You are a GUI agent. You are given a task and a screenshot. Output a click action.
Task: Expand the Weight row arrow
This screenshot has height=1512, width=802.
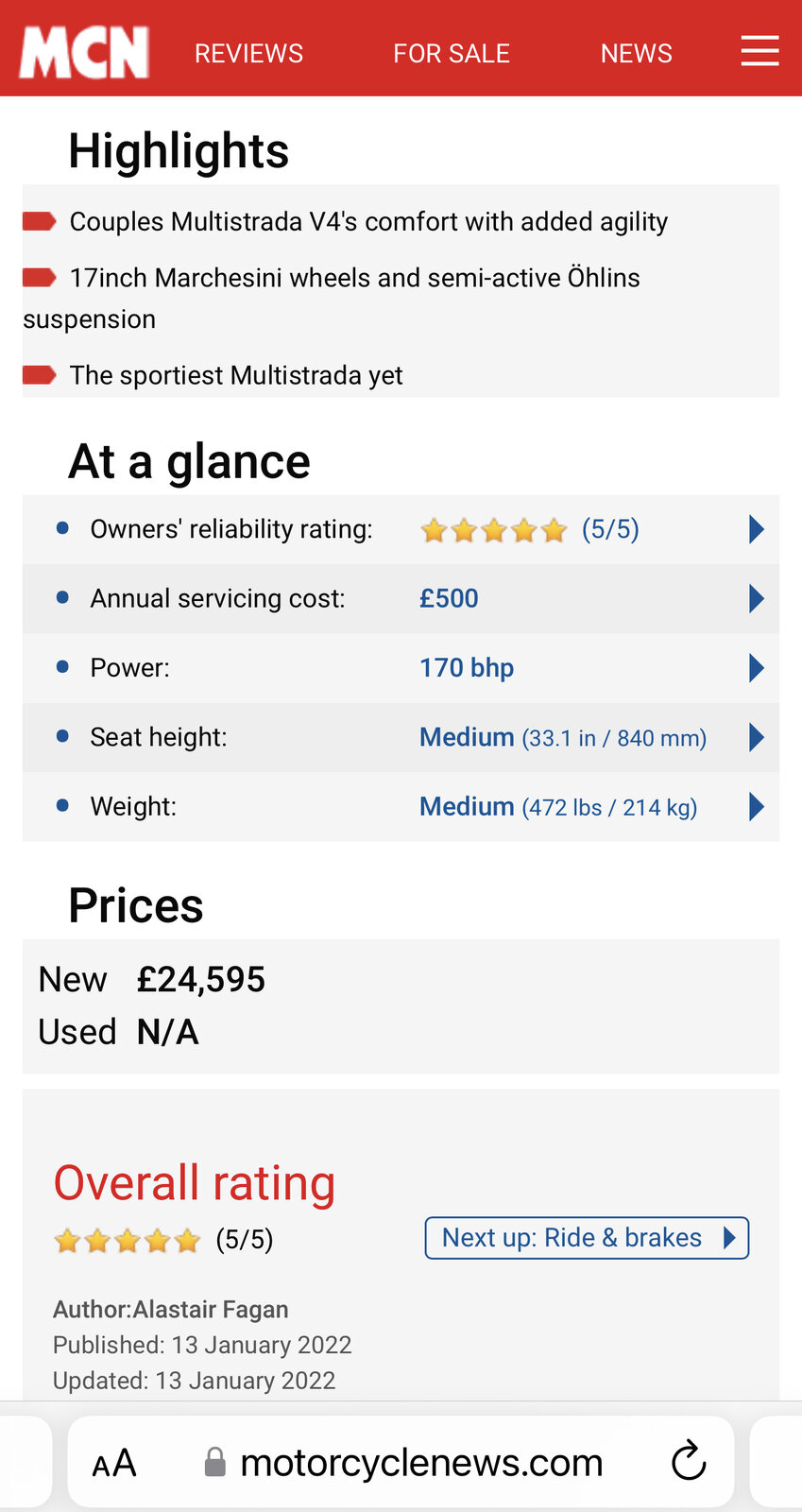point(756,807)
